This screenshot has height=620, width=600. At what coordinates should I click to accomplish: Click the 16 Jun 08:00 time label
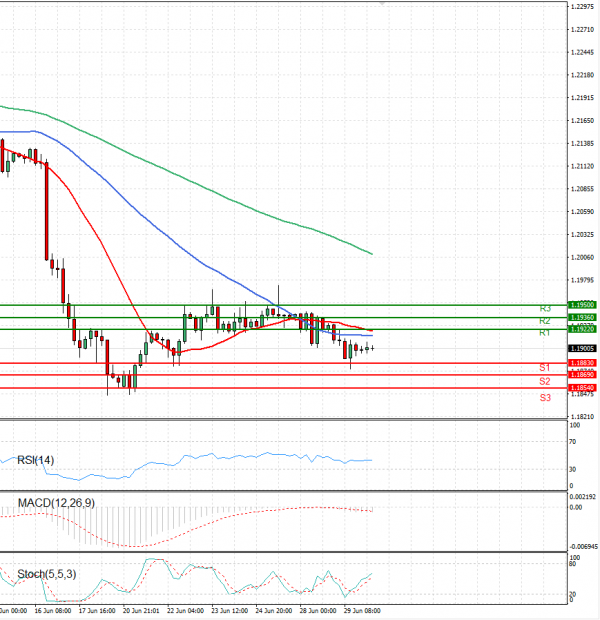[x=53, y=611]
